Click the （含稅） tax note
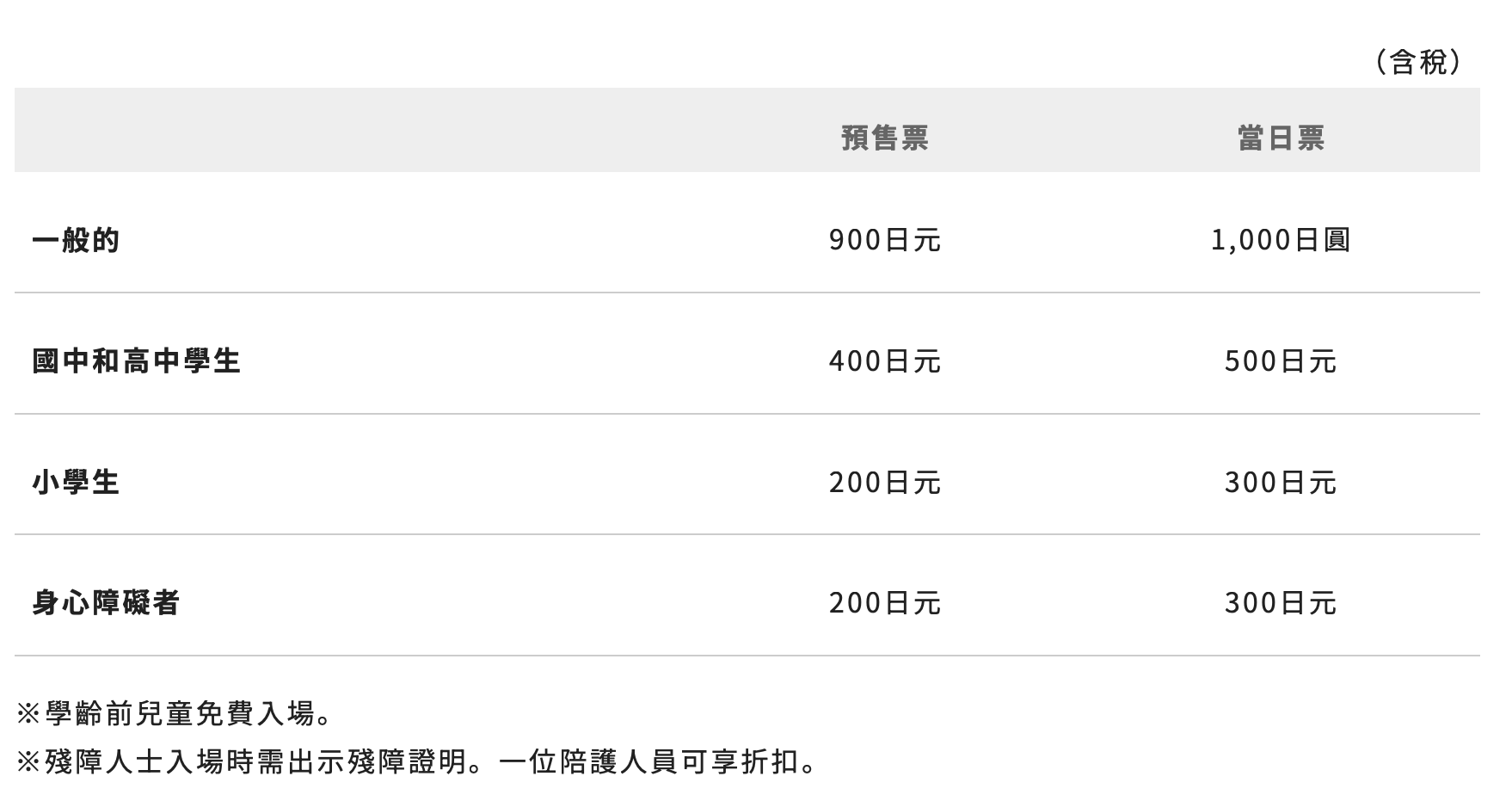1512x807 pixels. [x=1418, y=62]
